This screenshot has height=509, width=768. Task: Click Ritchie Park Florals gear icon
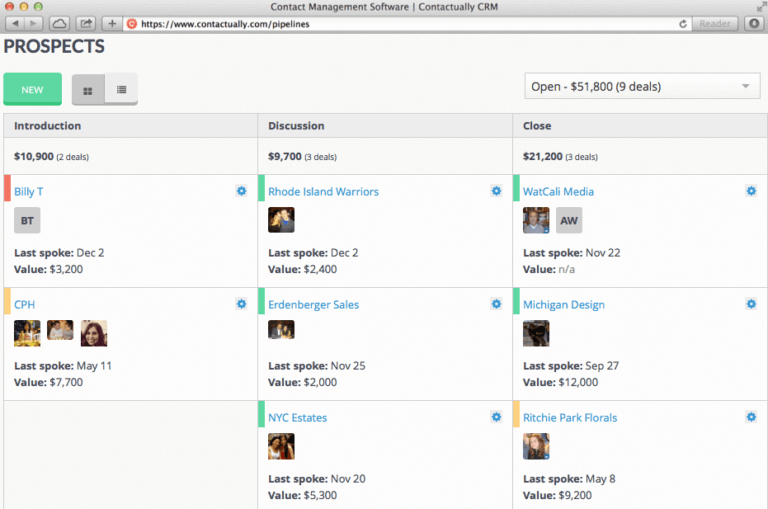coord(751,417)
